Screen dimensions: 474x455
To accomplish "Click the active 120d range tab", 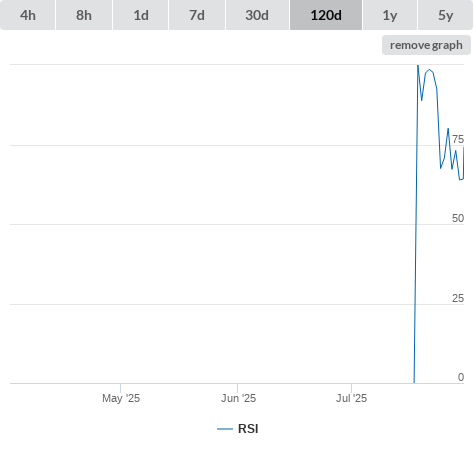I will pos(326,15).
